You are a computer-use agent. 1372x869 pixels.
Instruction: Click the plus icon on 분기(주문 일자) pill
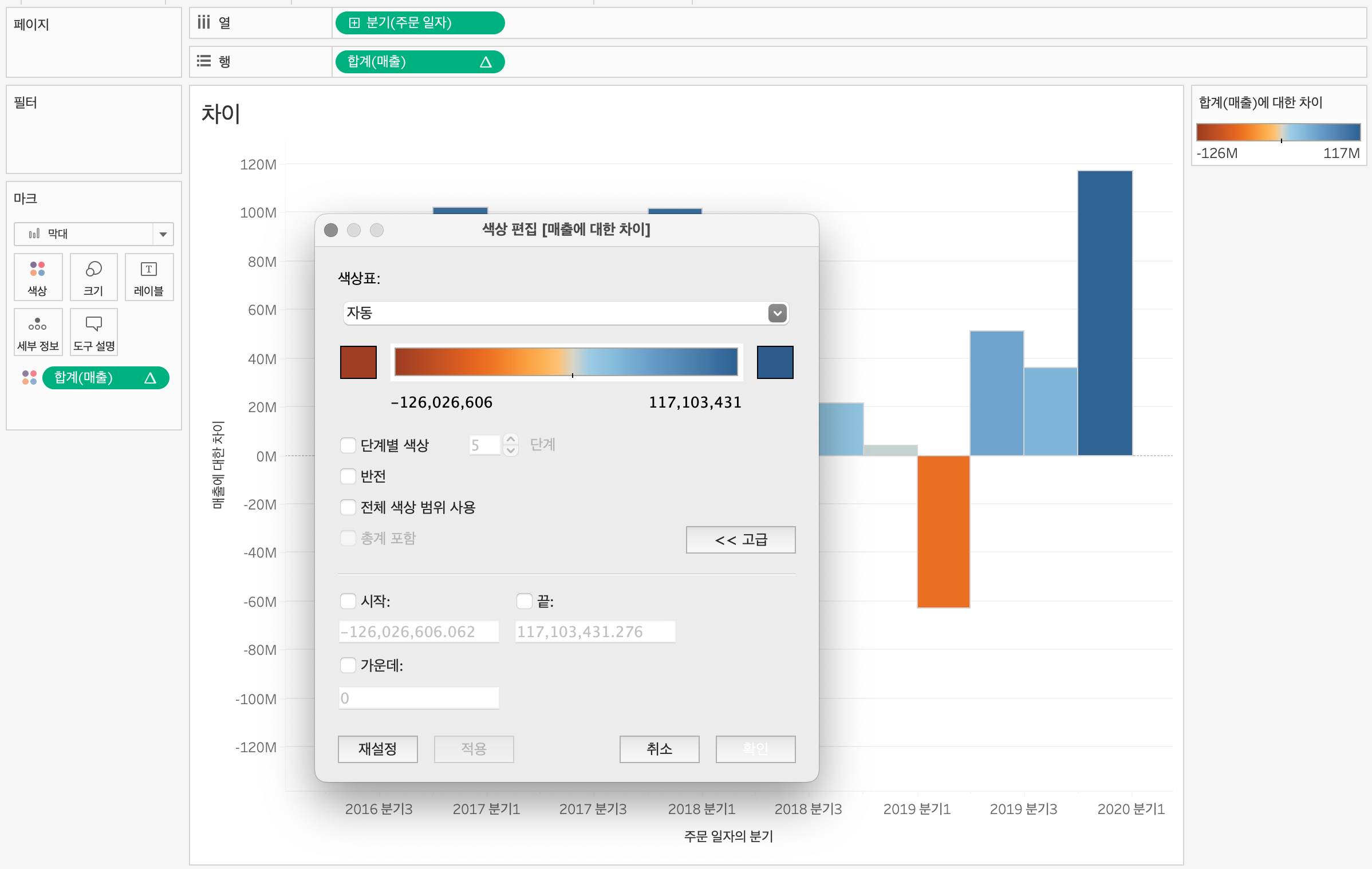(354, 23)
